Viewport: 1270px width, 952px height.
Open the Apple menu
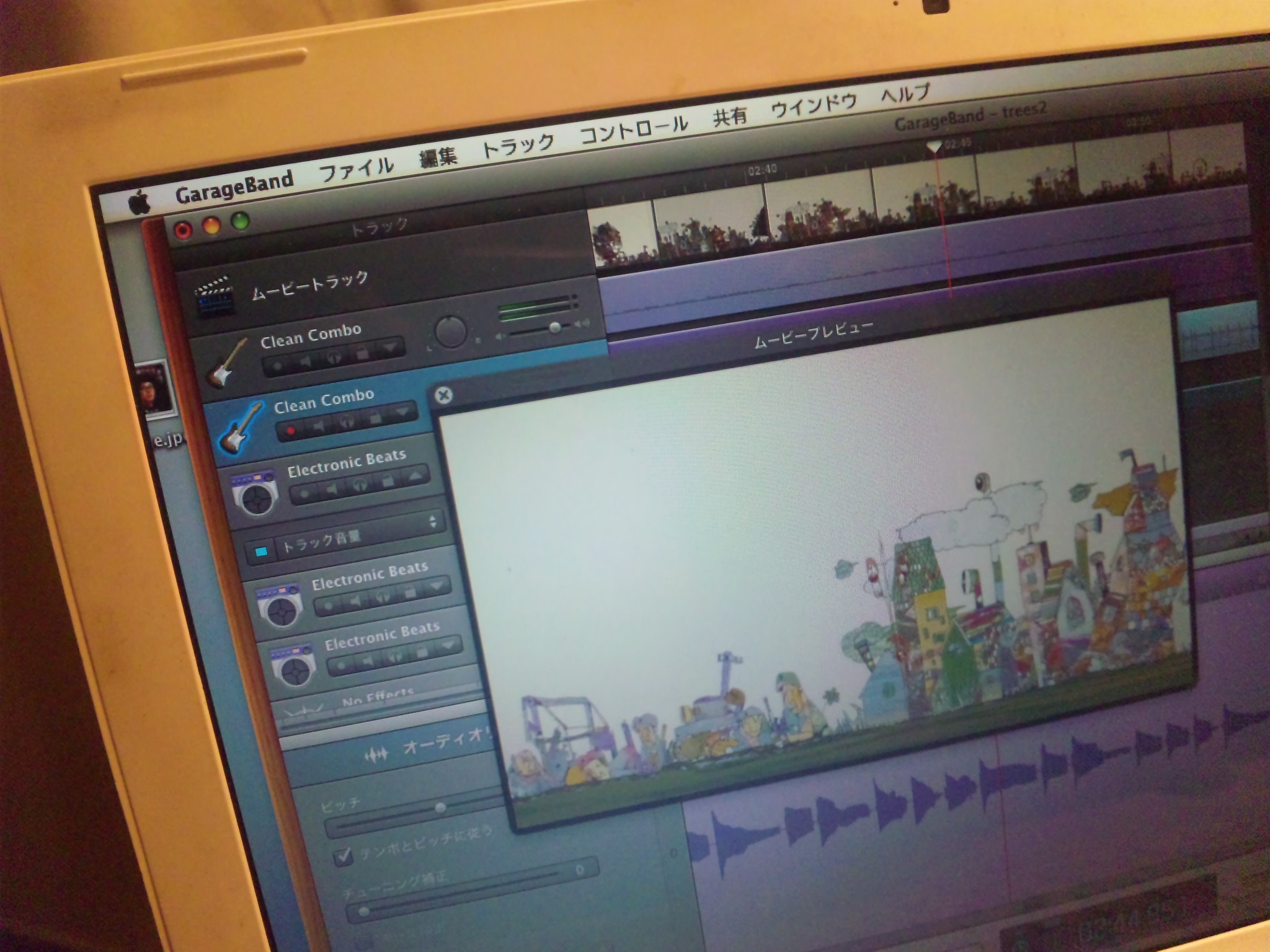[x=140, y=201]
